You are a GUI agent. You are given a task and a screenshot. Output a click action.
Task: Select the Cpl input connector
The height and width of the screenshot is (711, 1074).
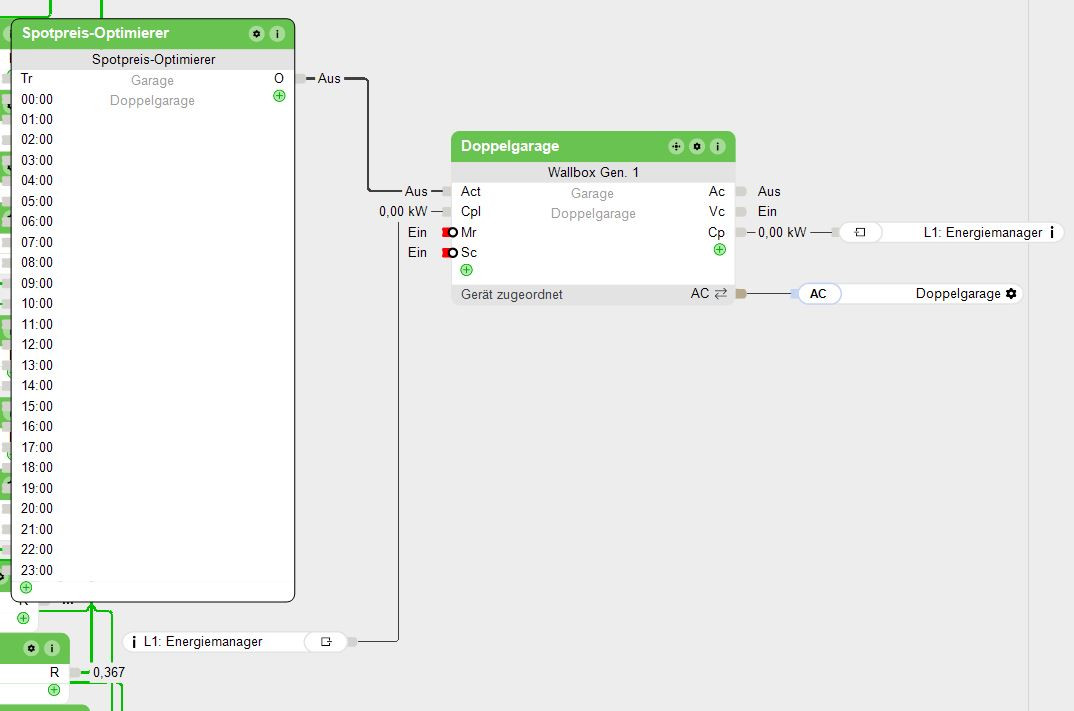(447, 212)
